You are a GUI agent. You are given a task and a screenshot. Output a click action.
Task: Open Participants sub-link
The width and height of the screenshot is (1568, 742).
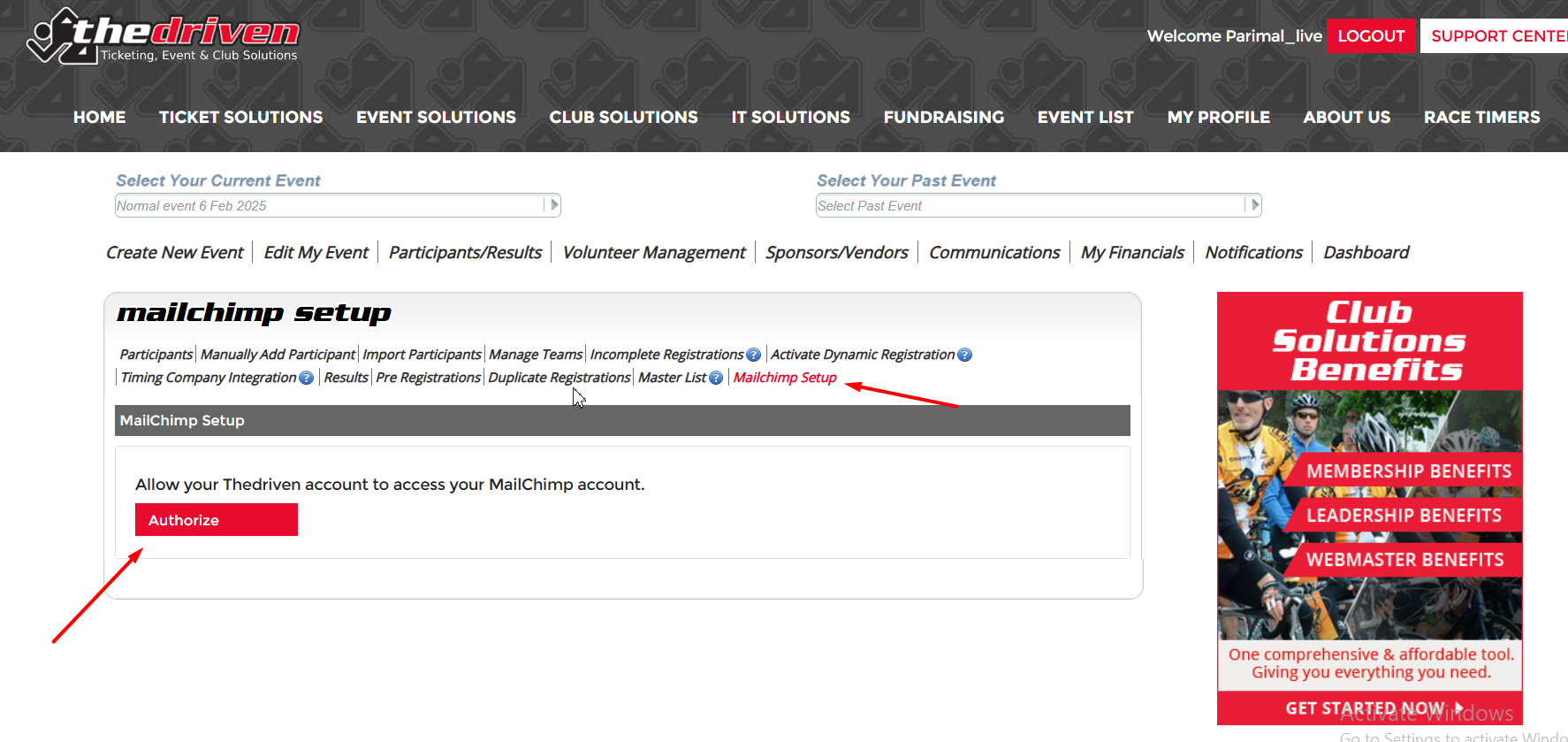pos(156,355)
